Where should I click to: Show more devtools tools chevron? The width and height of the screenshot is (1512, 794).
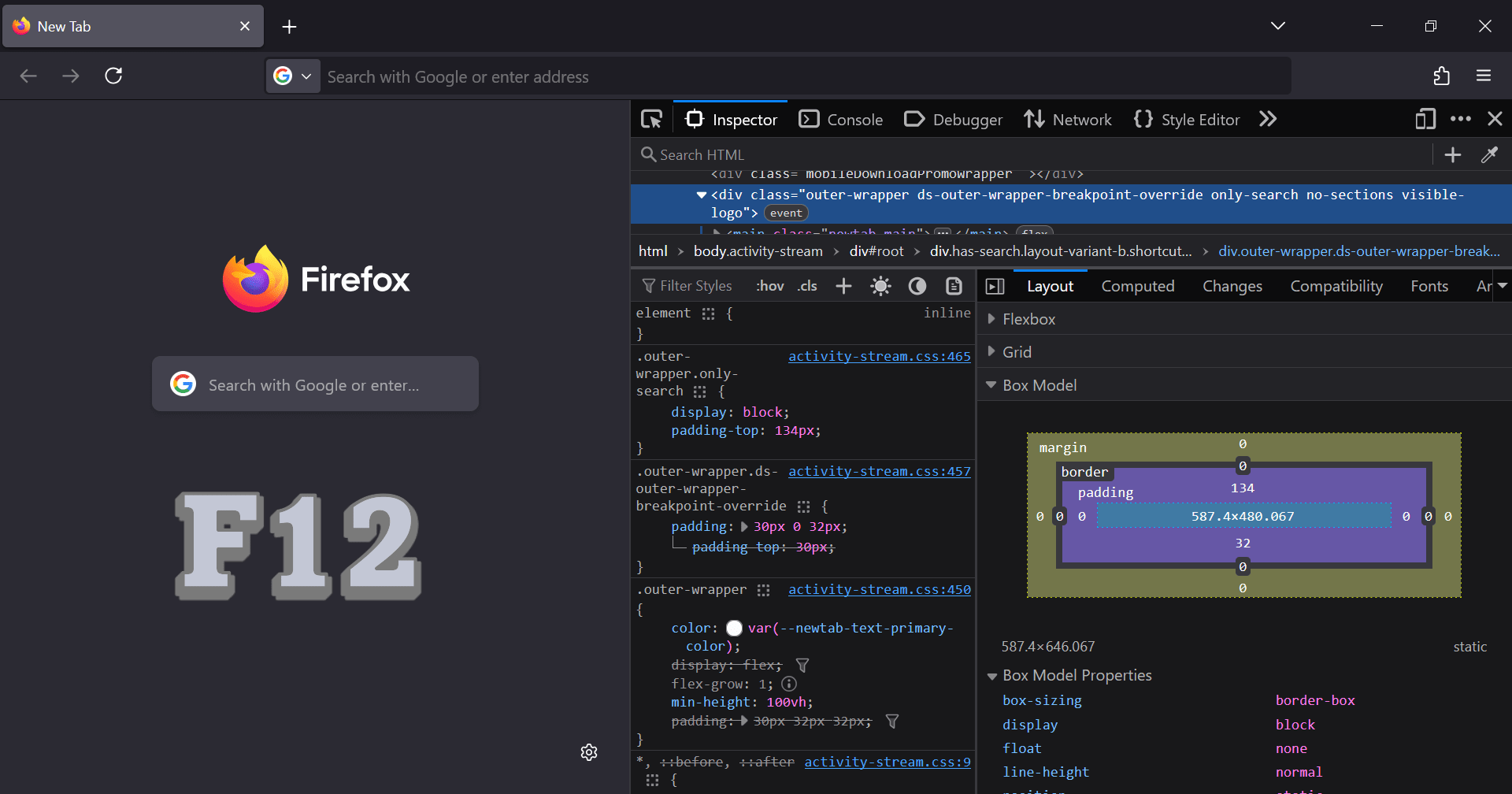pyautogui.click(x=1268, y=119)
